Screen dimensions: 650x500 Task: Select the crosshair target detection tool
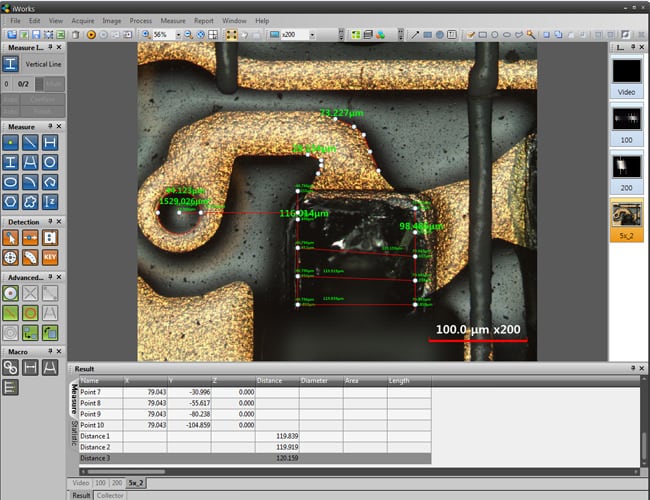pyautogui.click(x=11, y=256)
